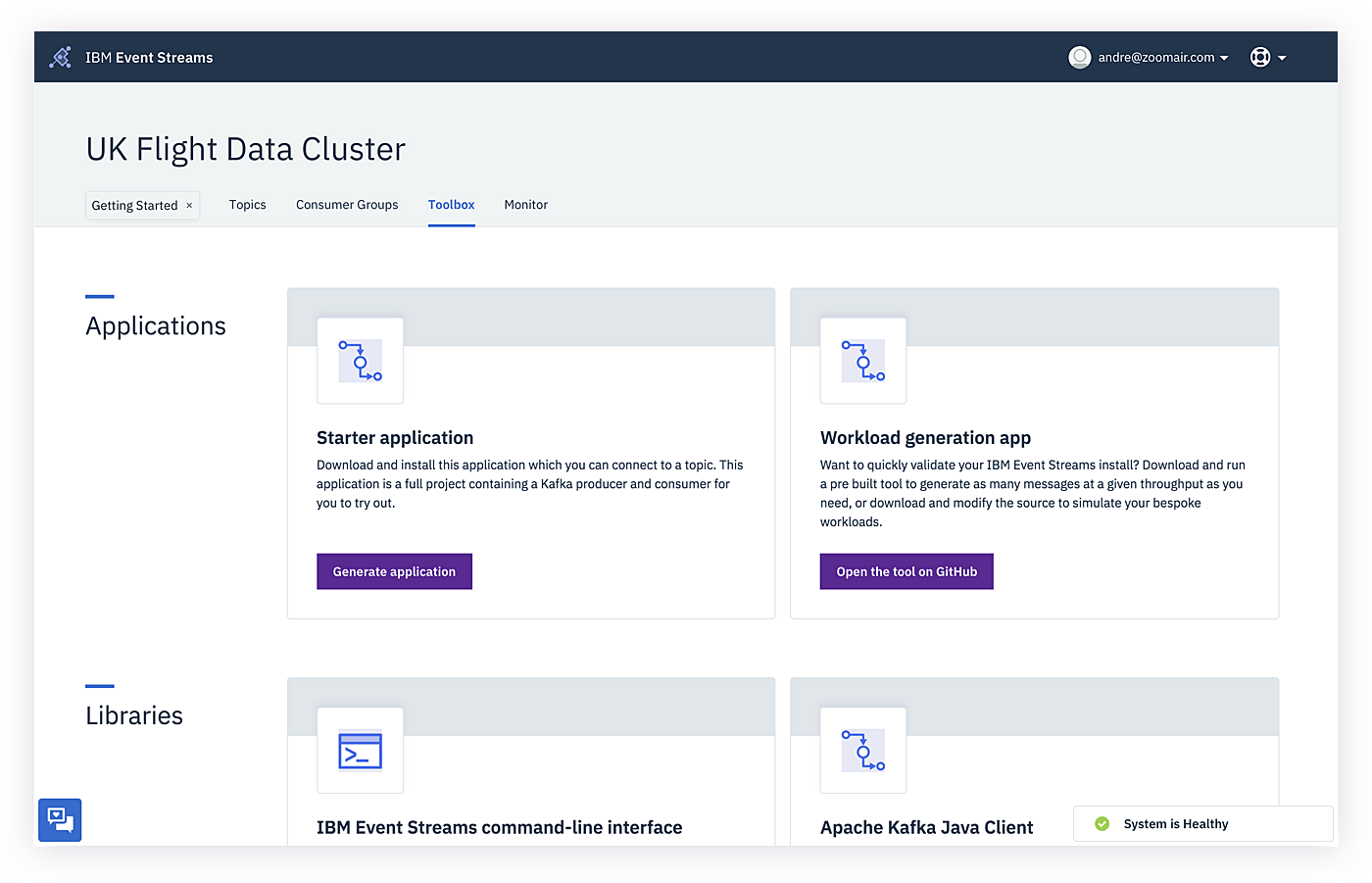The width and height of the screenshot is (1372, 883).
Task: Go to the Consumer Groups tab
Action: click(x=347, y=205)
